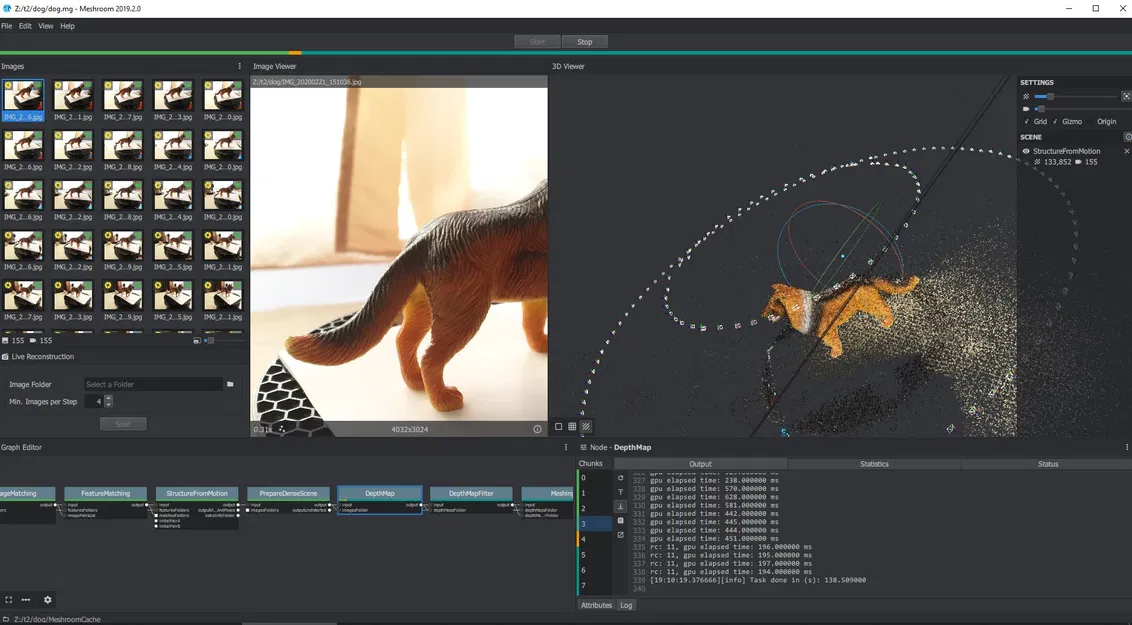The image size is (1132, 625).
Task: Adjust the point size slider
Action: click(x=1076, y=96)
